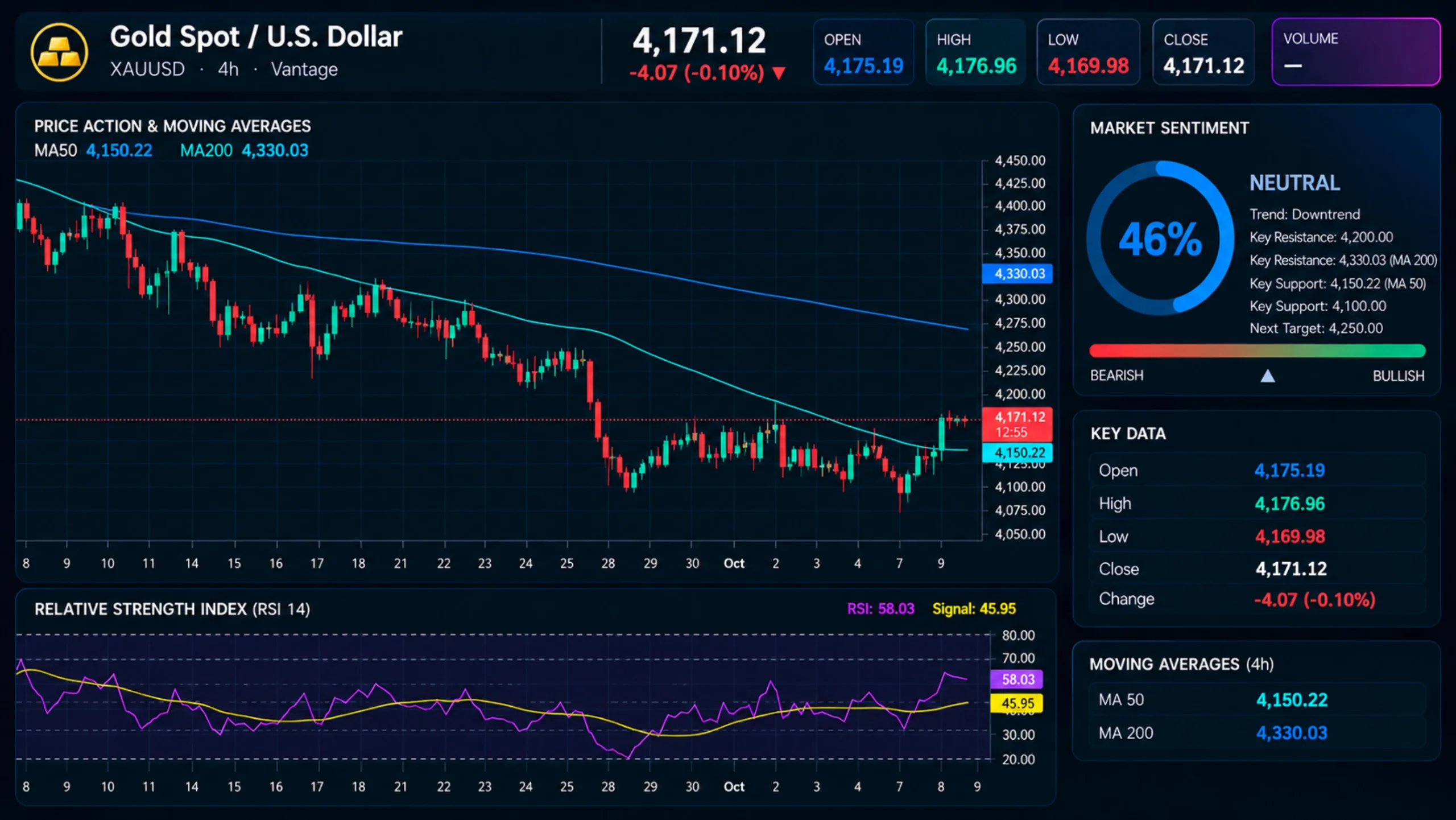The height and width of the screenshot is (820, 1456).
Task: Click the yellow 45.95 signal axis tag
Action: click(1017, 703)
